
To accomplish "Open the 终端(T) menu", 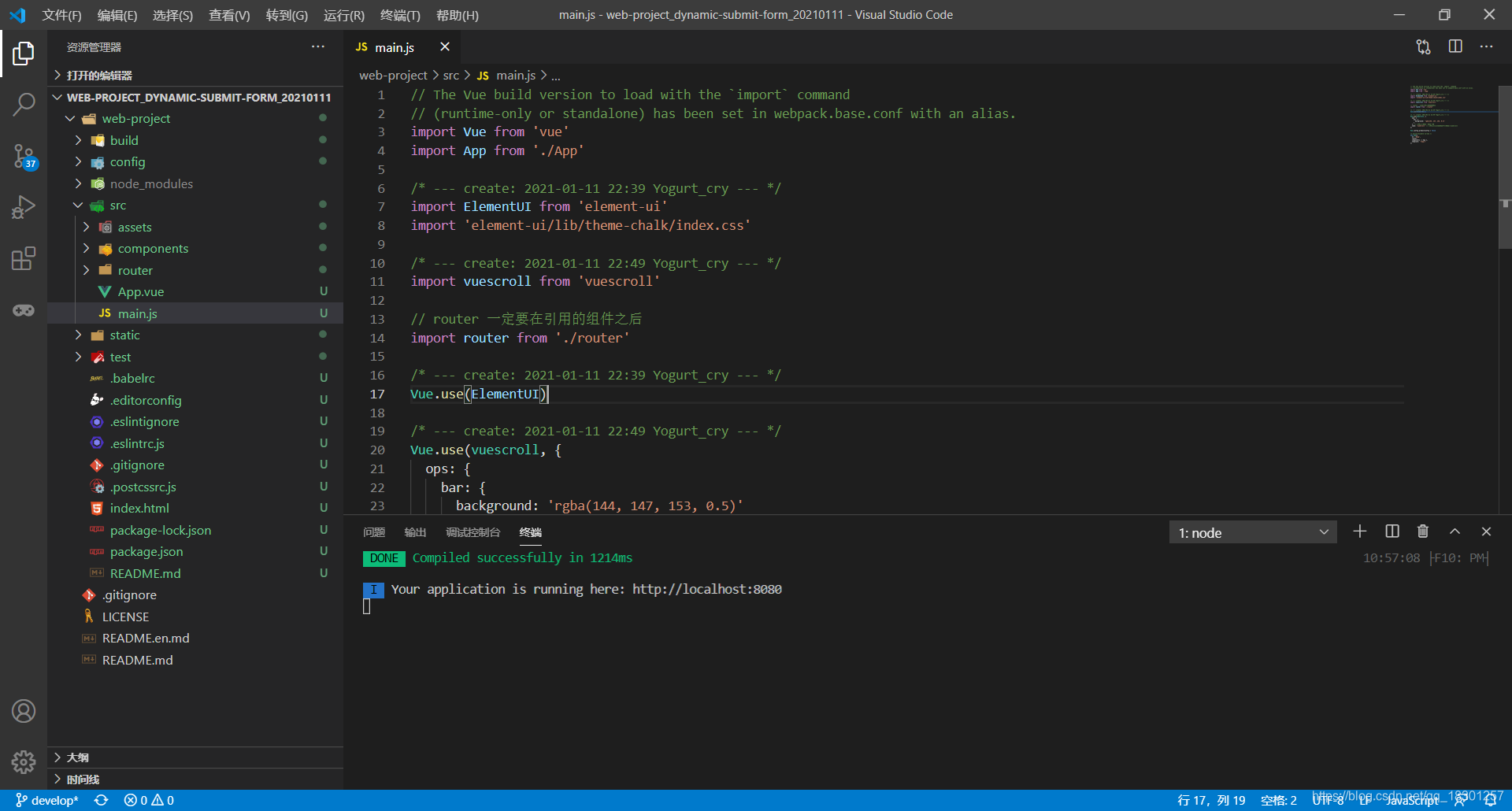I will click(400, 15).
